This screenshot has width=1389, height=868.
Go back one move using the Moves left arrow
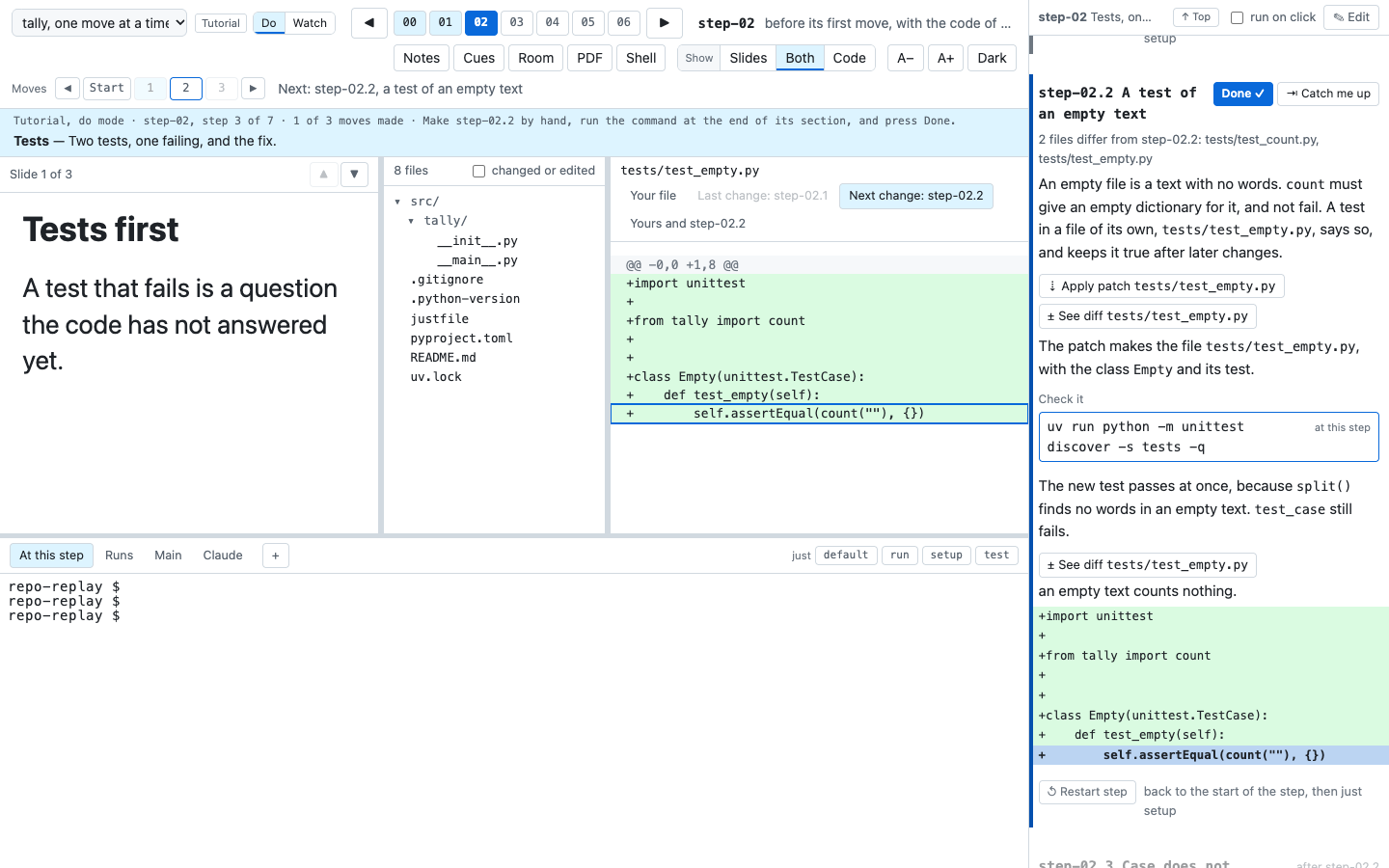click(x=68, y=89)
